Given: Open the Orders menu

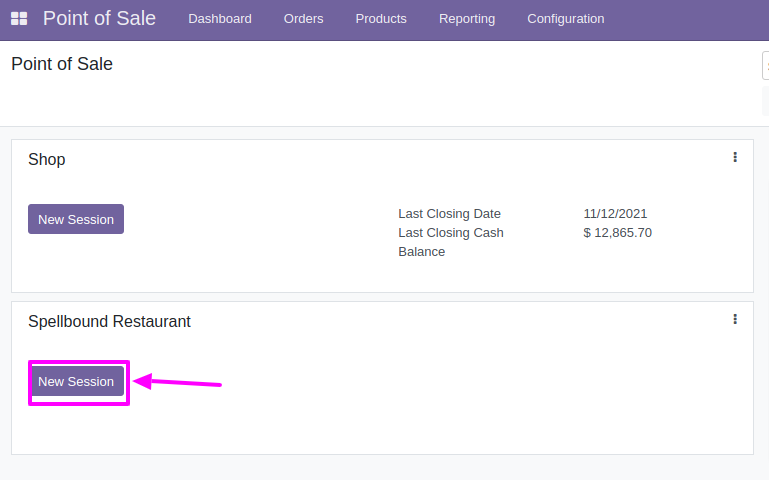Looking at the screenshot, I should (x=303, y=19).
